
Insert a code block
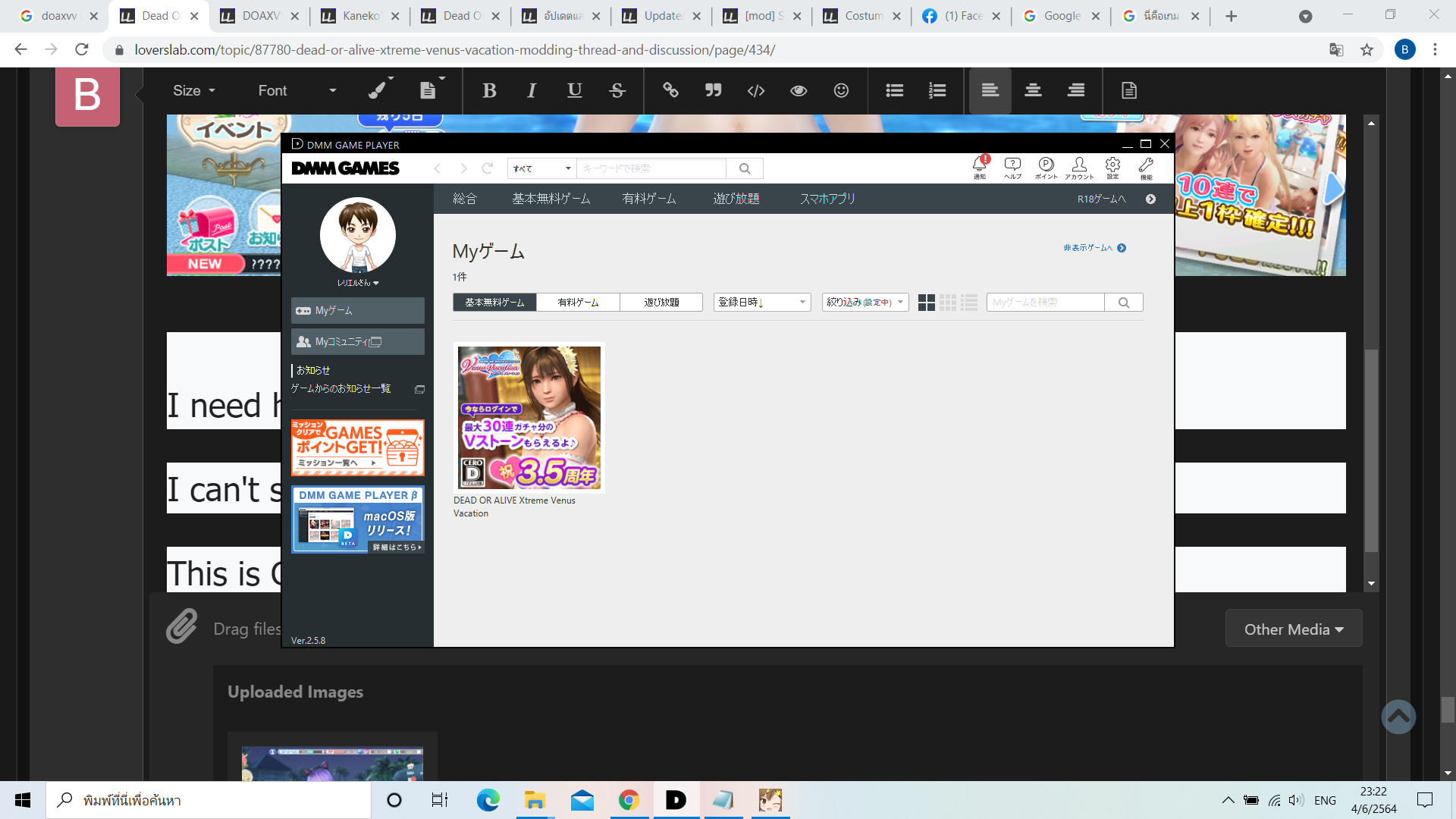756,91
